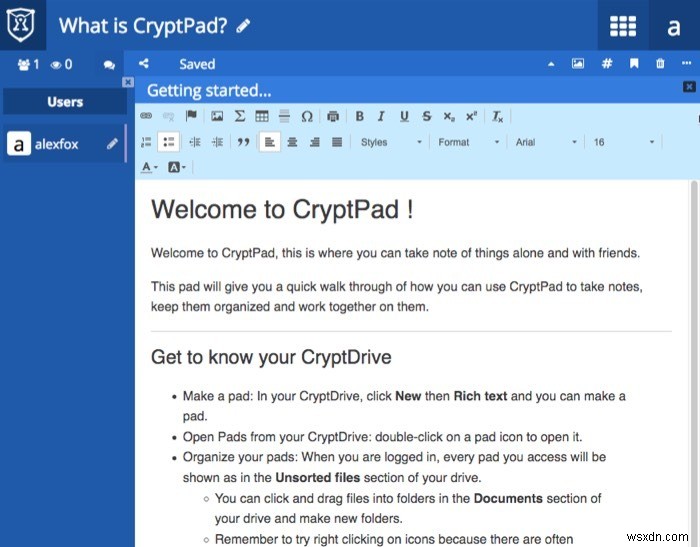The height and width of the screenshot is (547, 700).
Task: Justify text
Action: pos(337,142)
